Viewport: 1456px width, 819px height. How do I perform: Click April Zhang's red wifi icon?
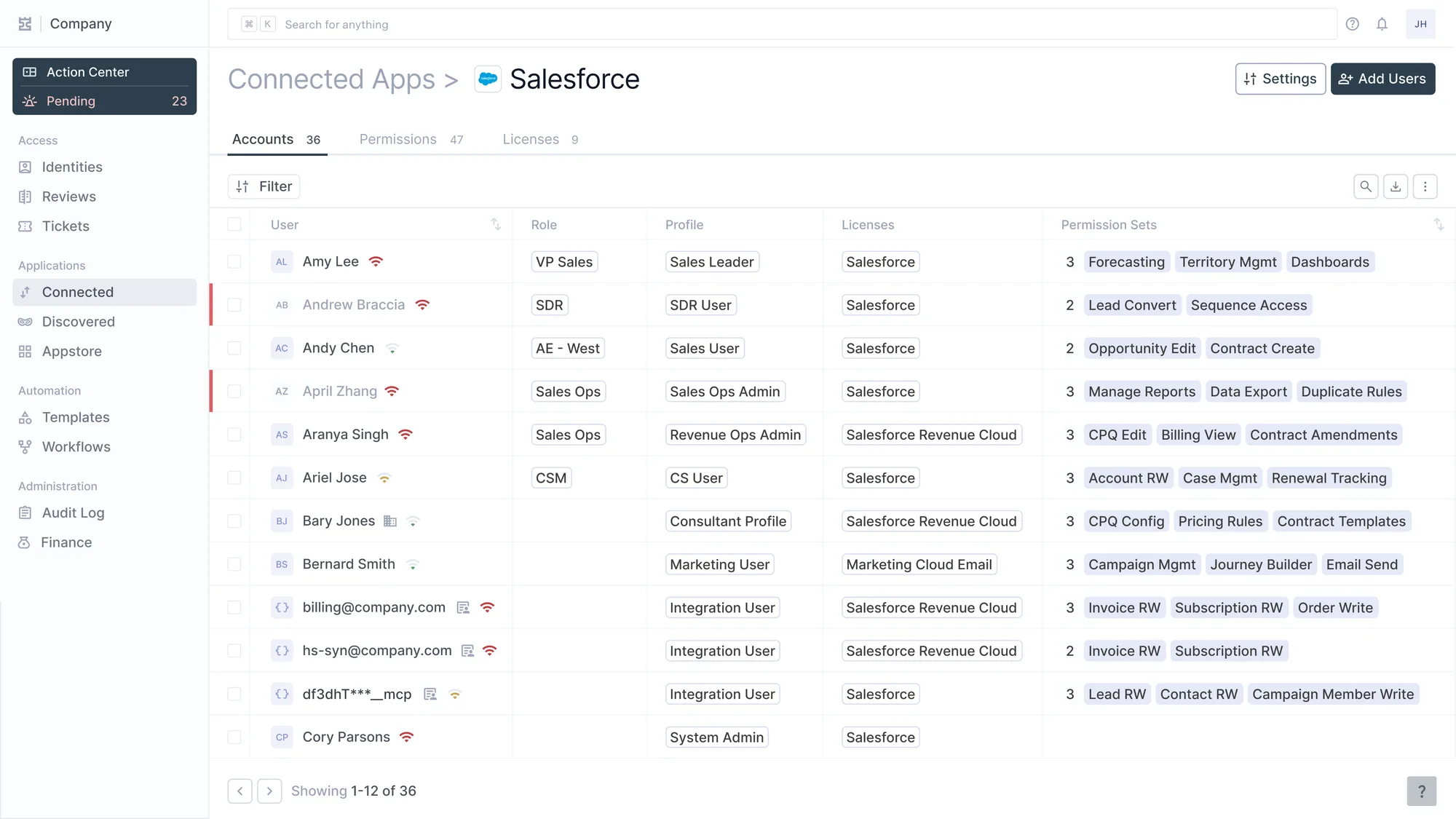coord(392,391)
